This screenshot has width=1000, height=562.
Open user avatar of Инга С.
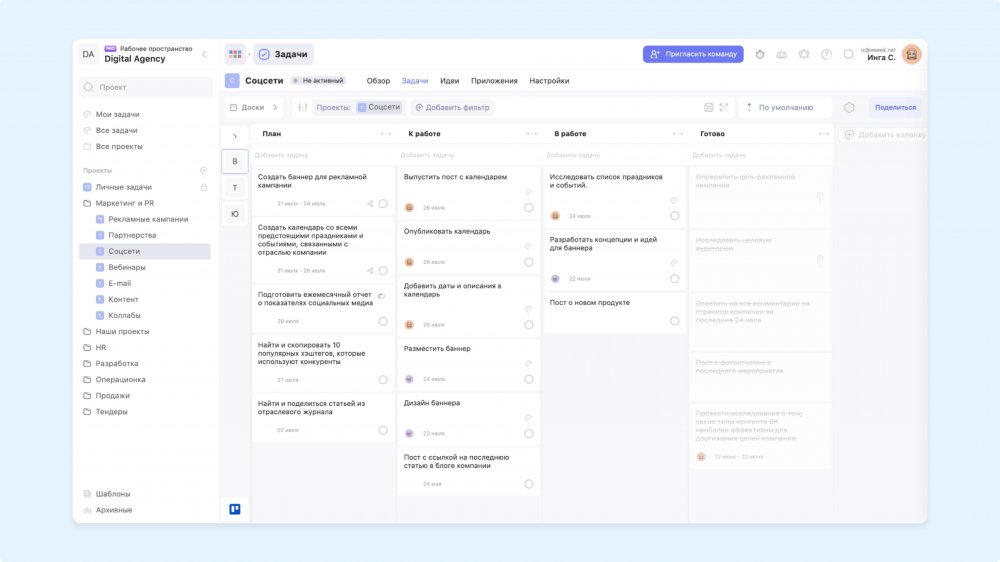911,54
